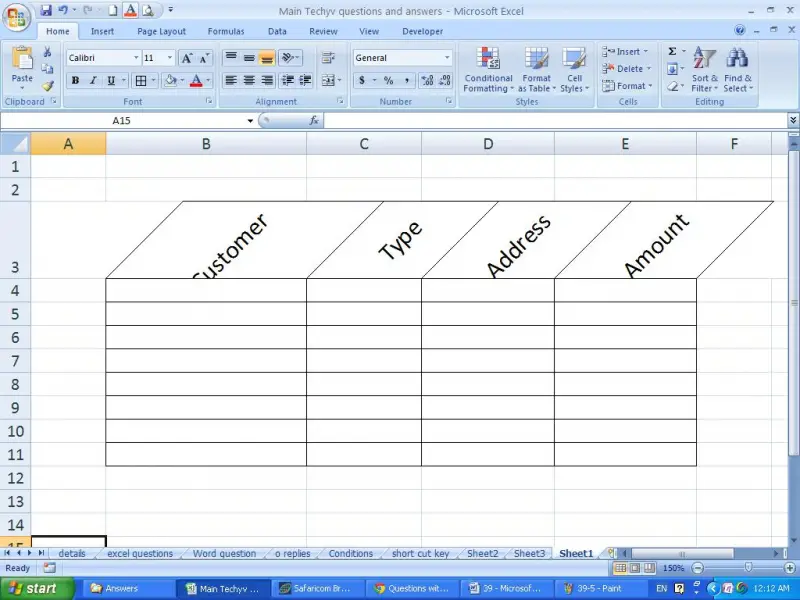Expand Cell Styles gallery

coord(574,70)
